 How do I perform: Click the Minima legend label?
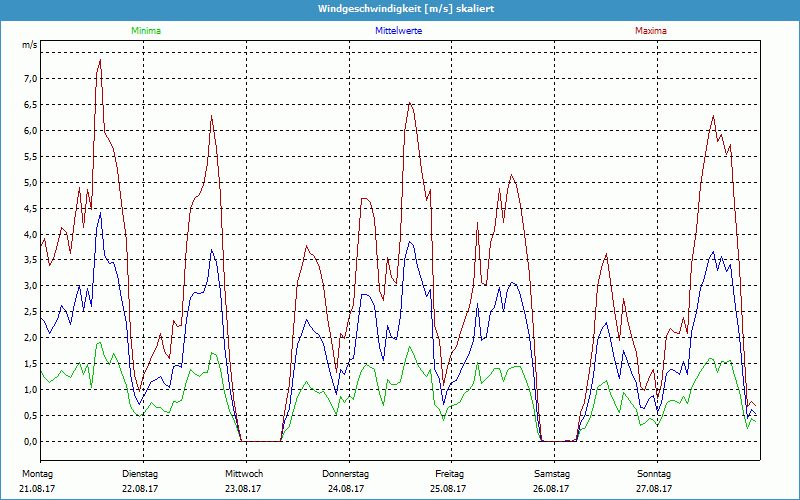click(x=146, y=31)
